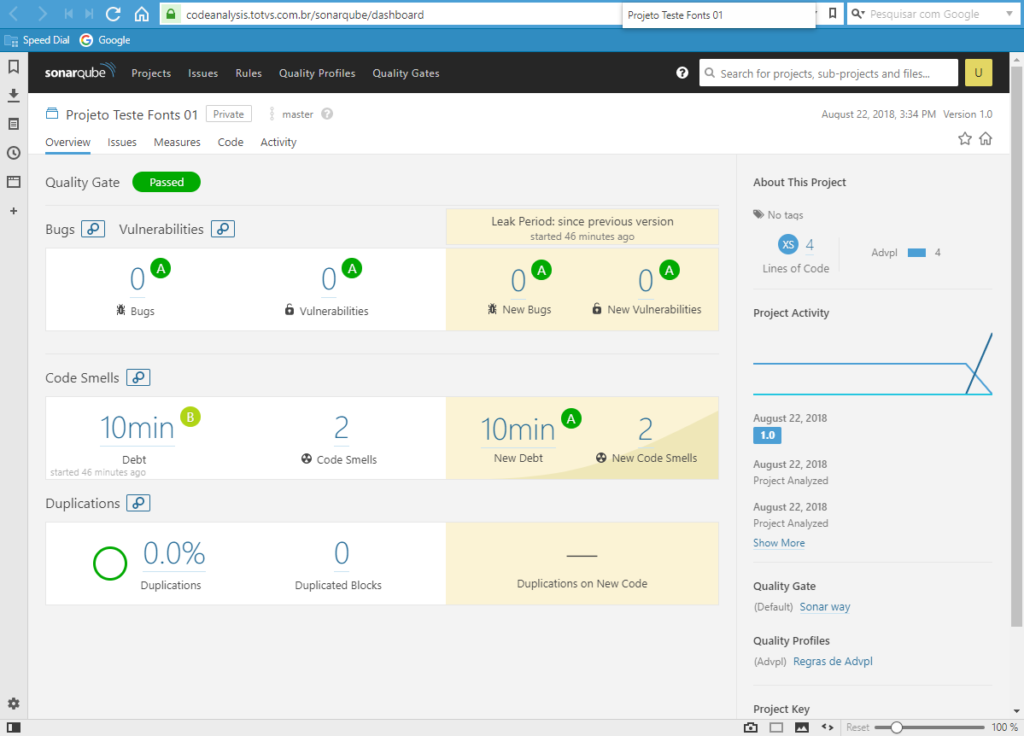This screenshot has width=1024, height=736.
Task: Click the browser back arrow
Action: [x=14, y=14]
